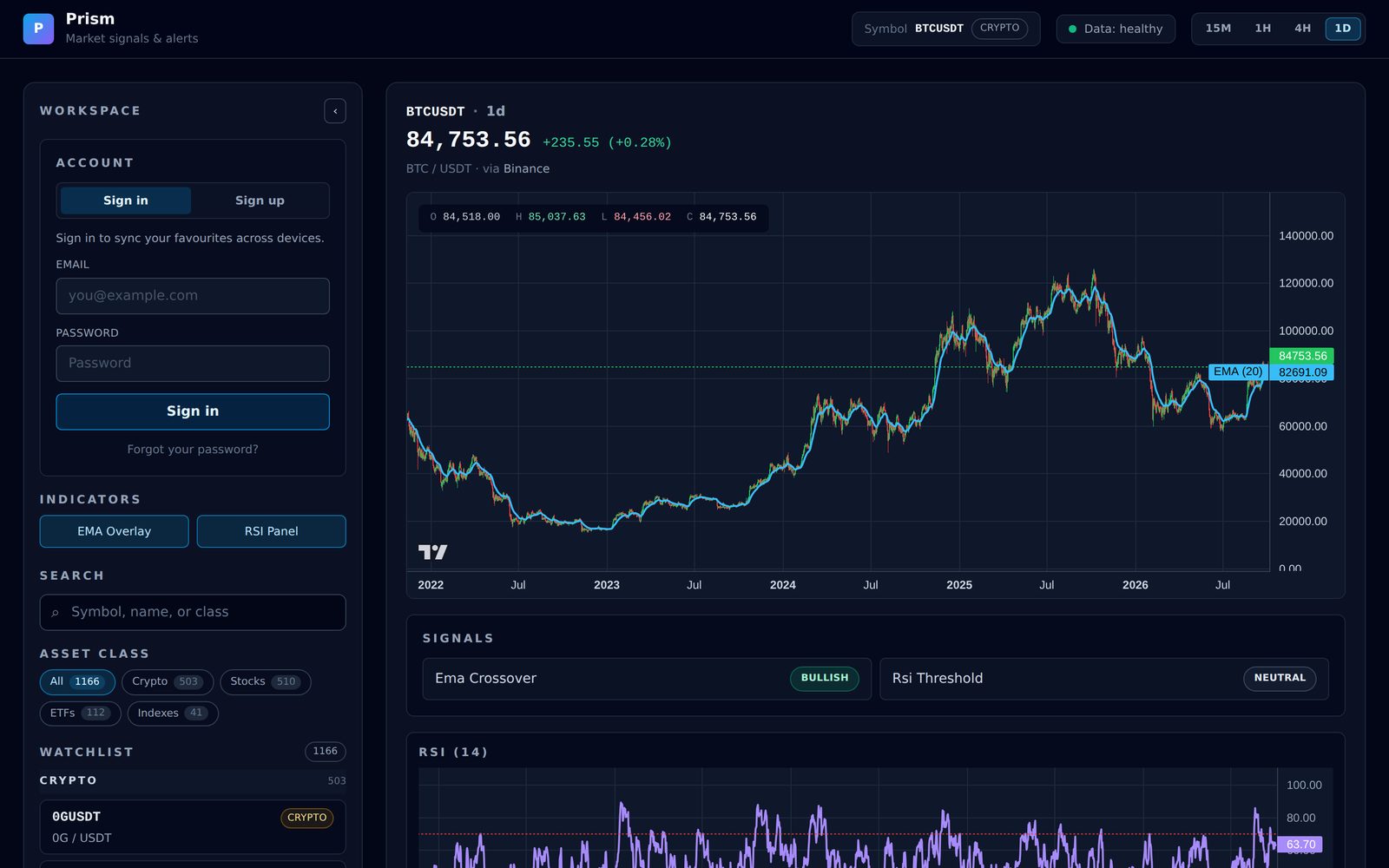Open the Sign in account tab
Viewport: 1389px width, 868px height.
(x=126, y=201)
